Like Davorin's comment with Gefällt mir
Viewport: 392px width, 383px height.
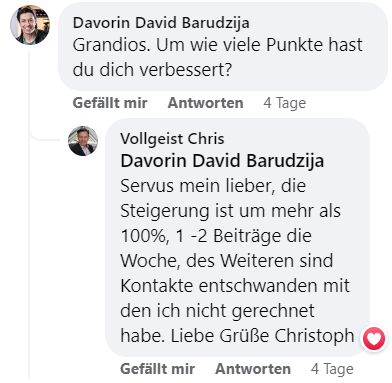click(110, 103)
